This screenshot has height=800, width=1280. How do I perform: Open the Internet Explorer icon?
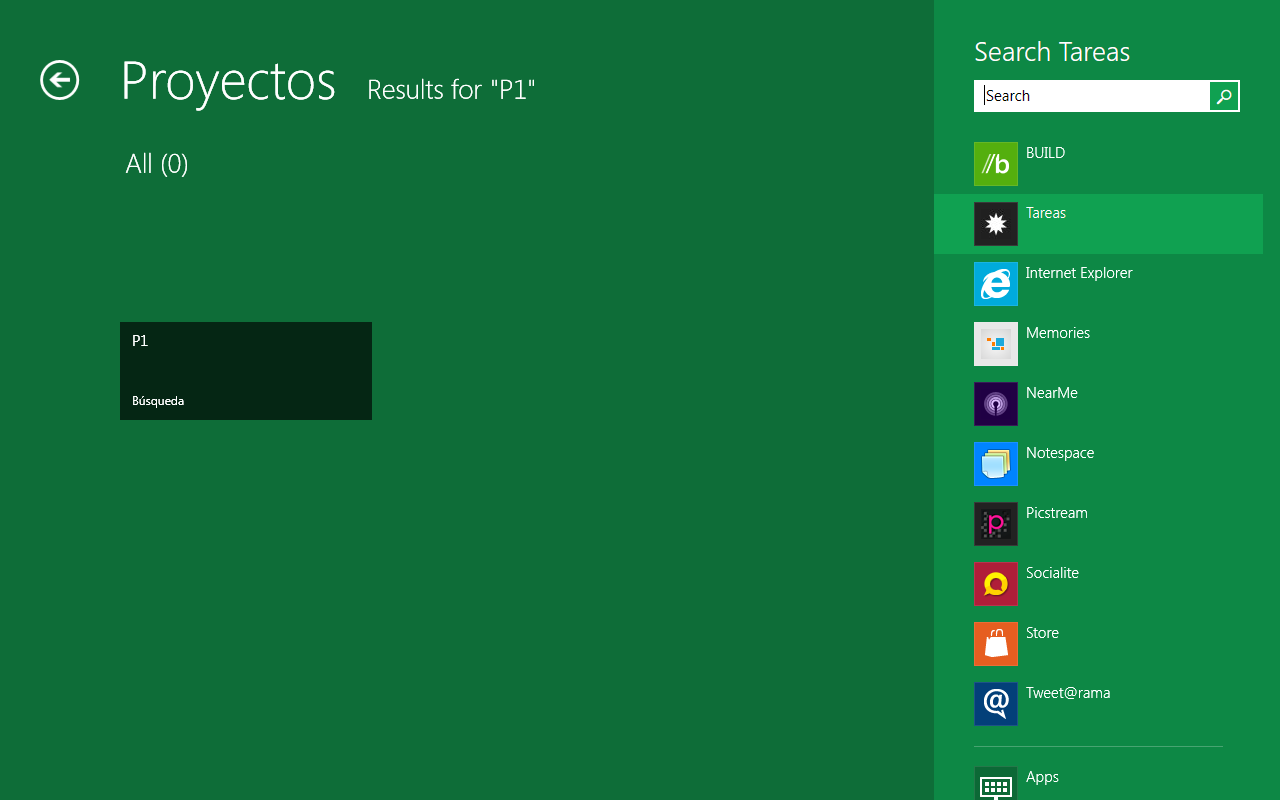(x=995, y=284)
